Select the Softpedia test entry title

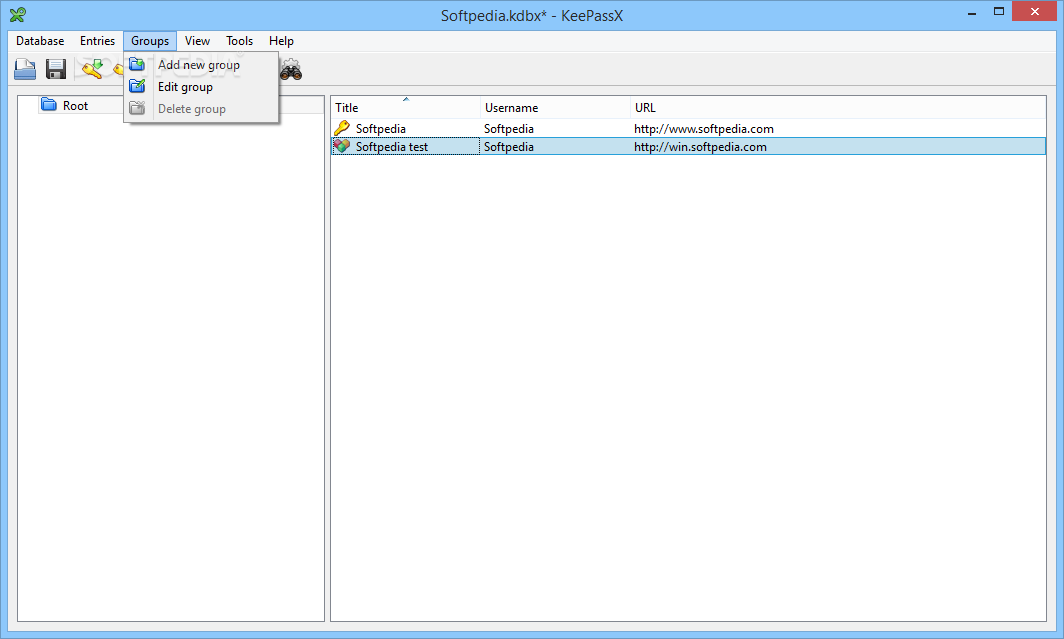392,147
